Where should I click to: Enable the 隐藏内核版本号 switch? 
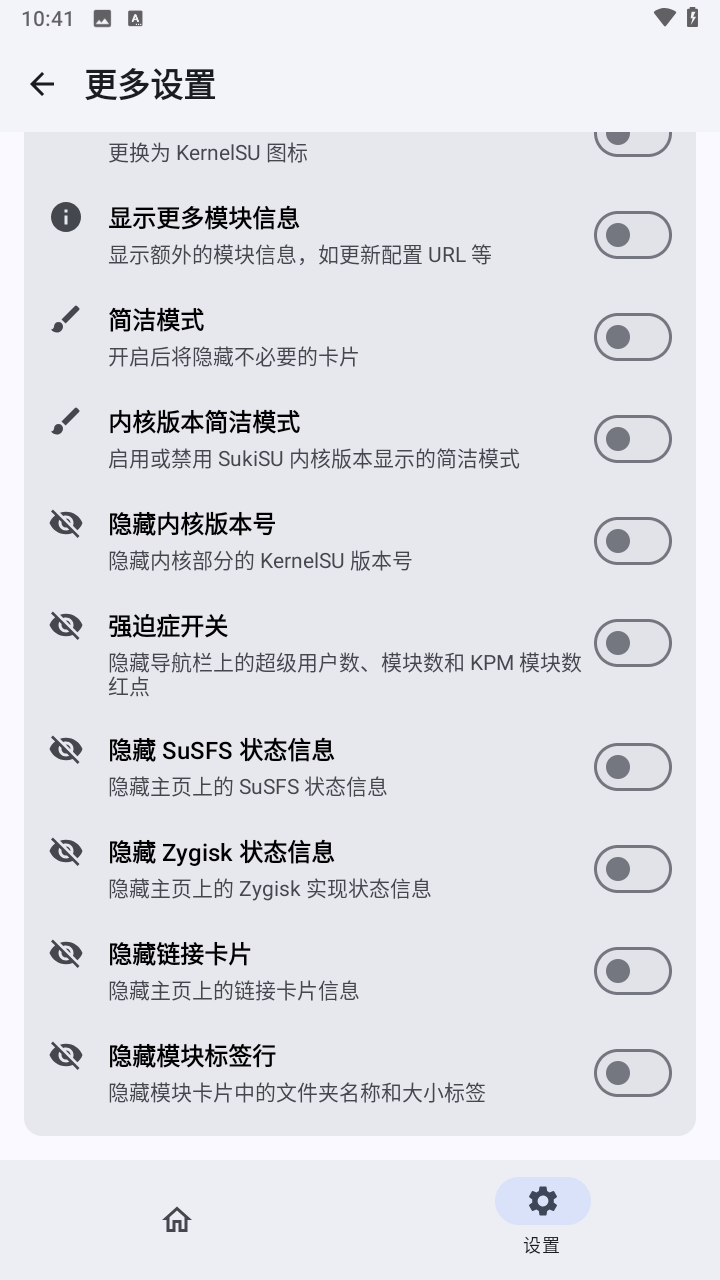click(632, 541)
